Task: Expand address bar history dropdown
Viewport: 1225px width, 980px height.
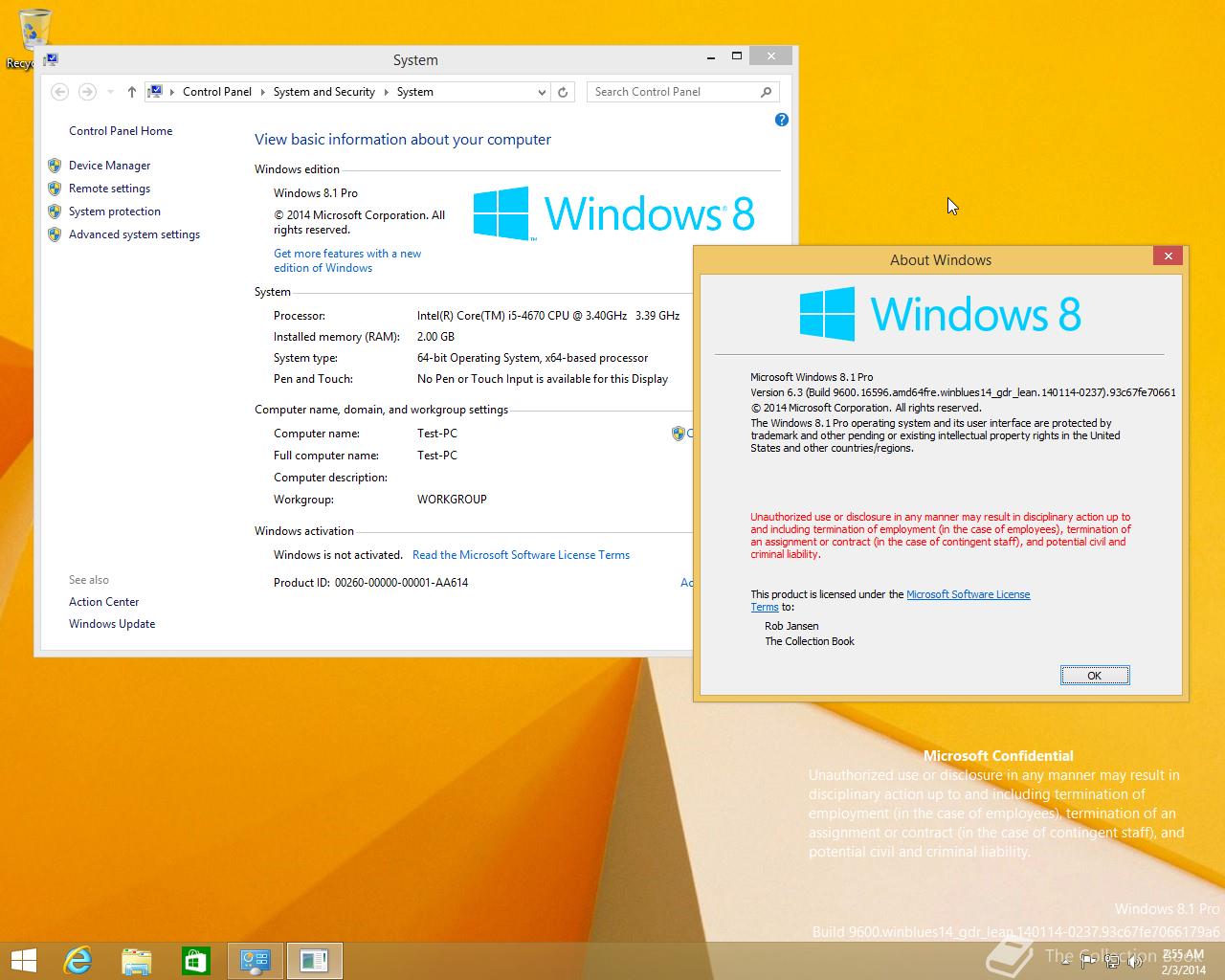Action: coord(542,92)
